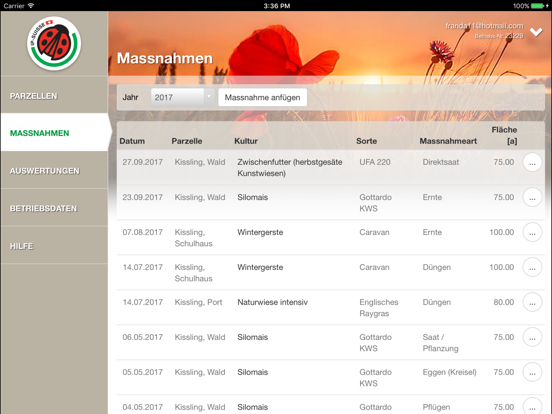Click the 80.00 area value
Viewport: 552px width, 414px height.
click(504, 302)
